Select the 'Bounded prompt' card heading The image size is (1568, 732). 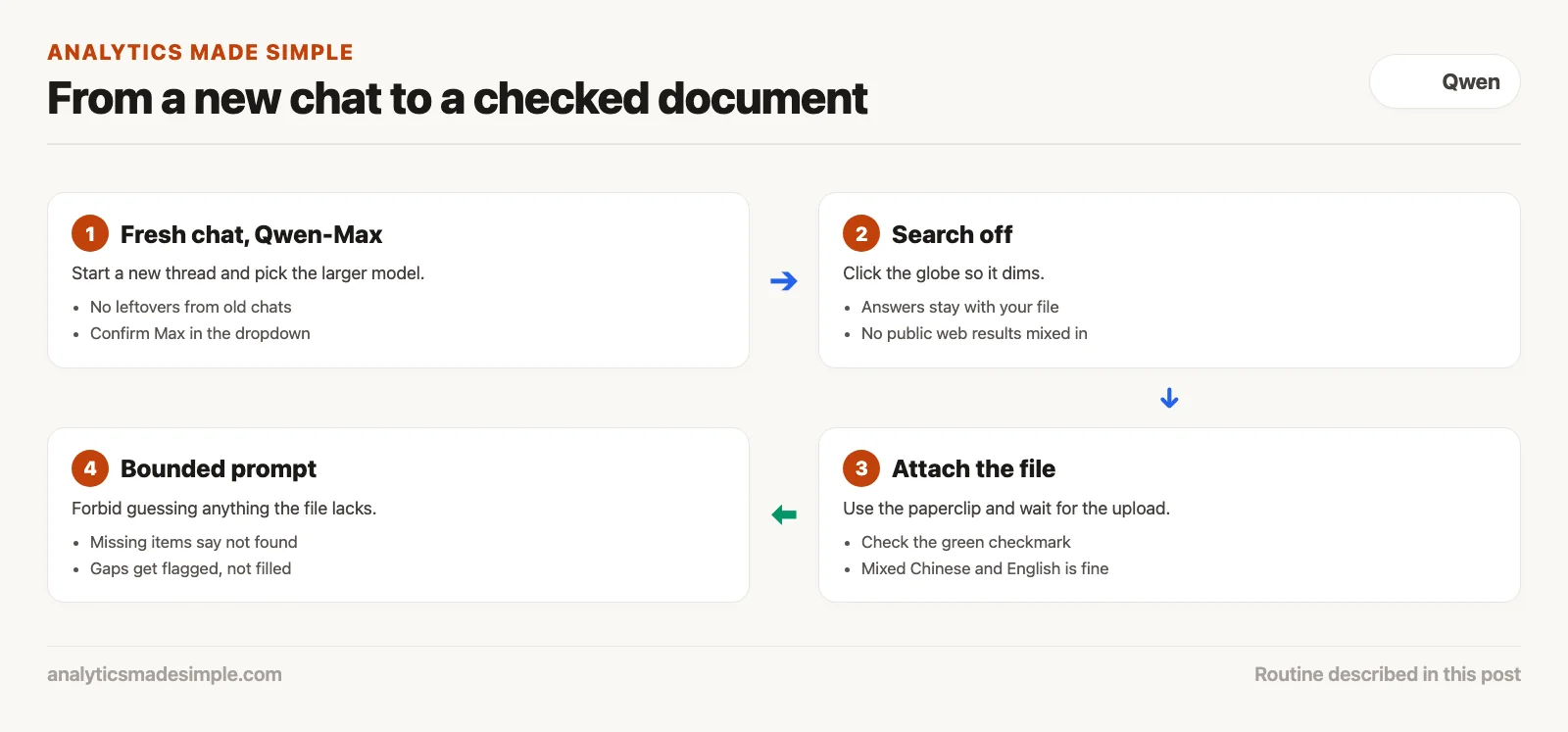tap(218, 468)
